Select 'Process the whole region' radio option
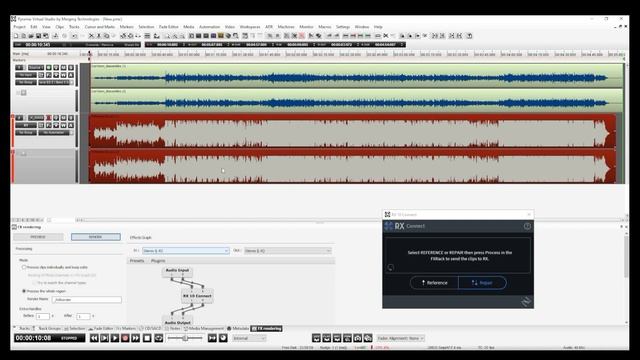The image size is (640, 360). point(24,291)
